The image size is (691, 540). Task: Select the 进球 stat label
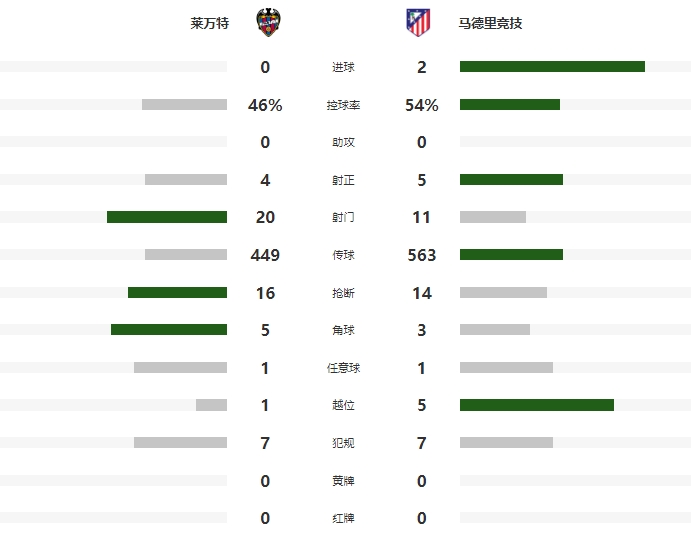343,67
